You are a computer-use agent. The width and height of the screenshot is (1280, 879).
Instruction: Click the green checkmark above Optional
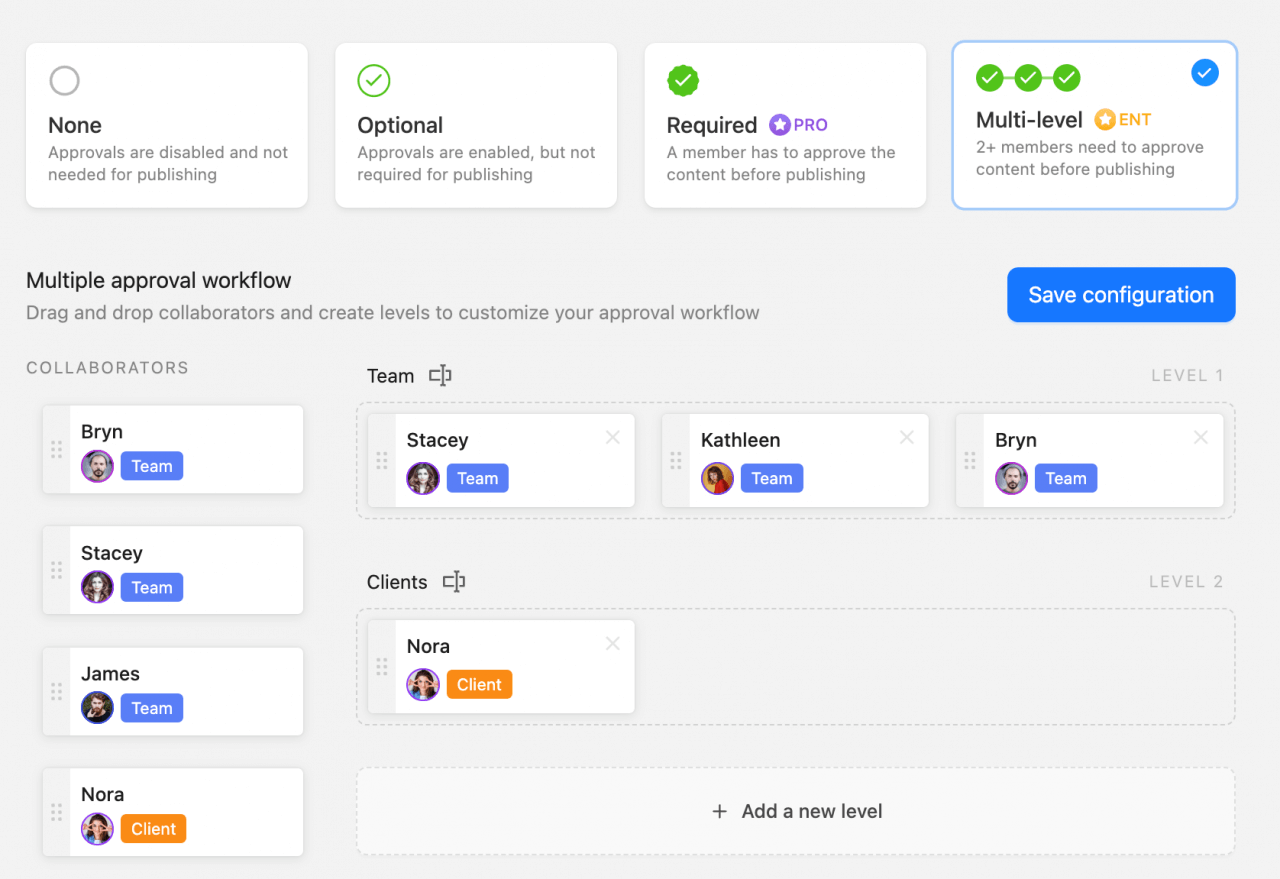tap(373, 80)
